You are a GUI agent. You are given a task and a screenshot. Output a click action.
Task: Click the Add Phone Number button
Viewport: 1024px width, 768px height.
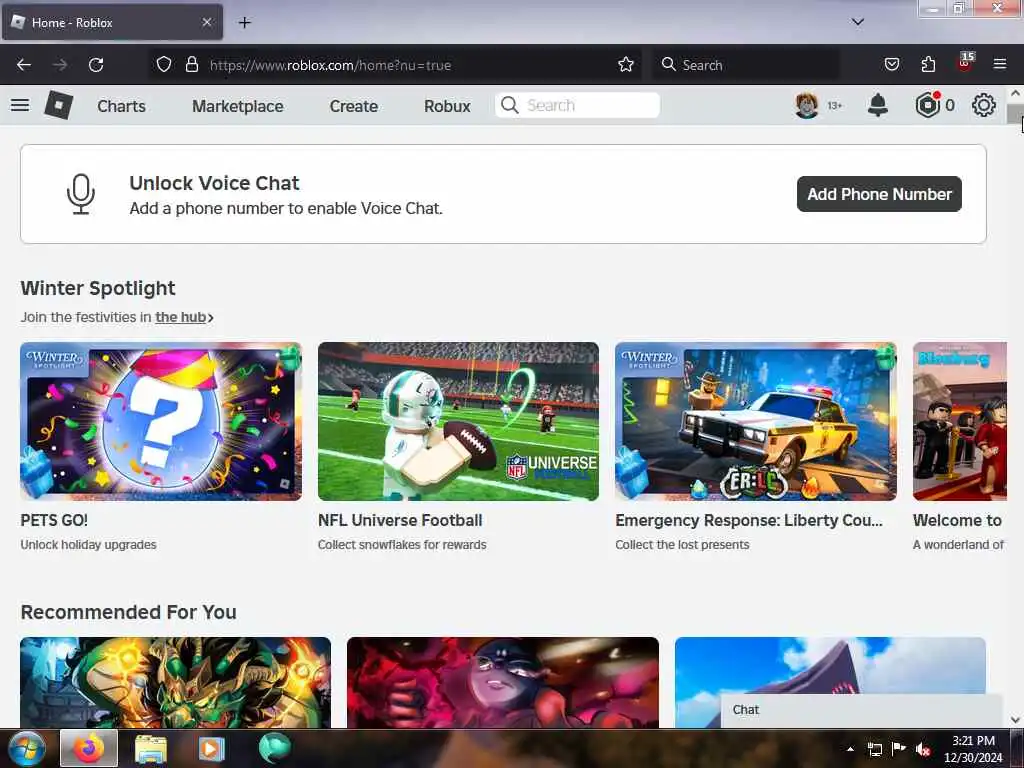(x=879, y=194)
